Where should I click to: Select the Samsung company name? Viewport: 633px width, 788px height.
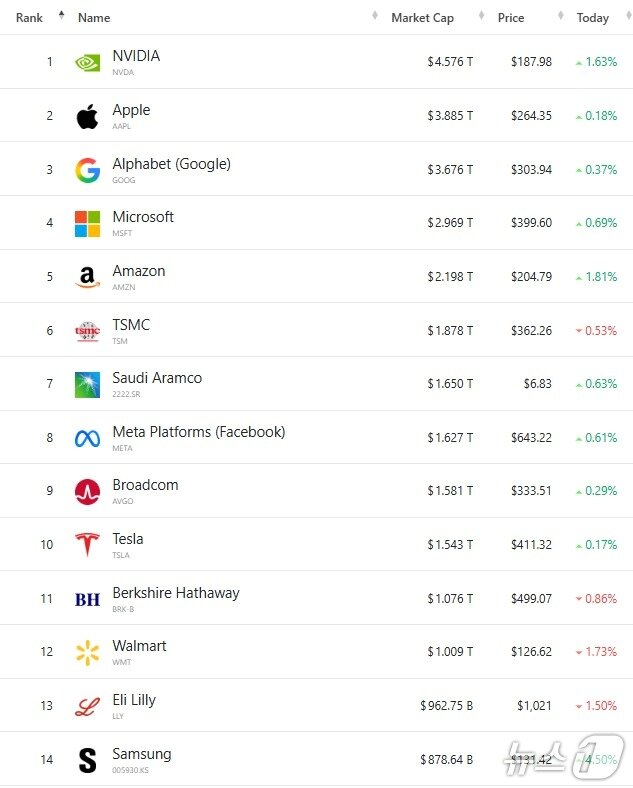pyautogui.click(x=142, y=754)
